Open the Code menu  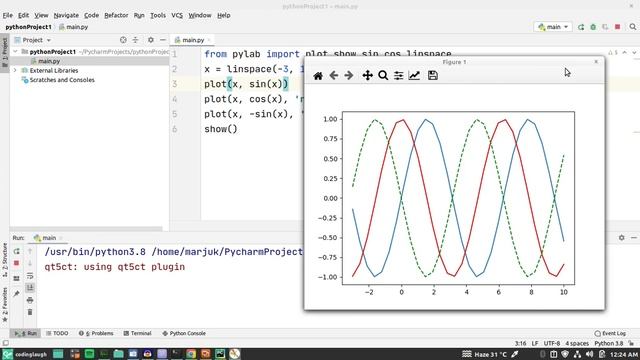pos(91,15)
